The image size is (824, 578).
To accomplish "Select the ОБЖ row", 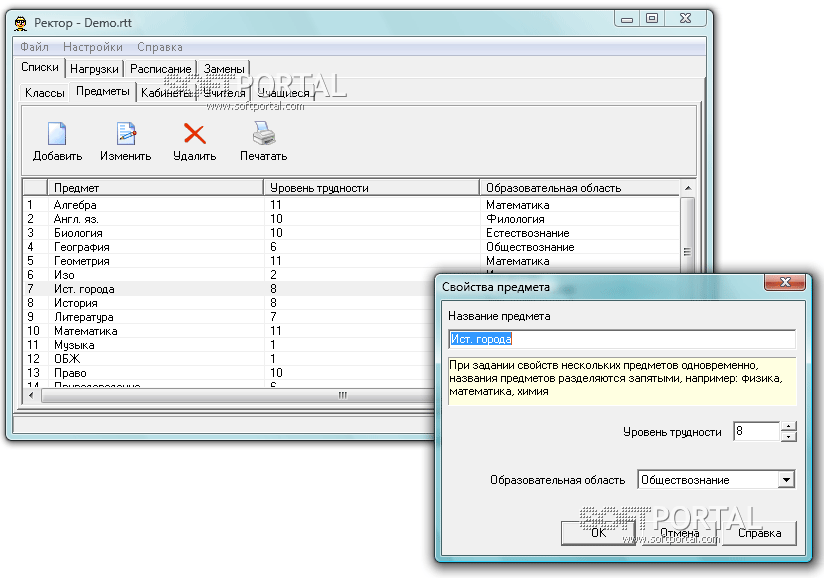I will [229, 359].
